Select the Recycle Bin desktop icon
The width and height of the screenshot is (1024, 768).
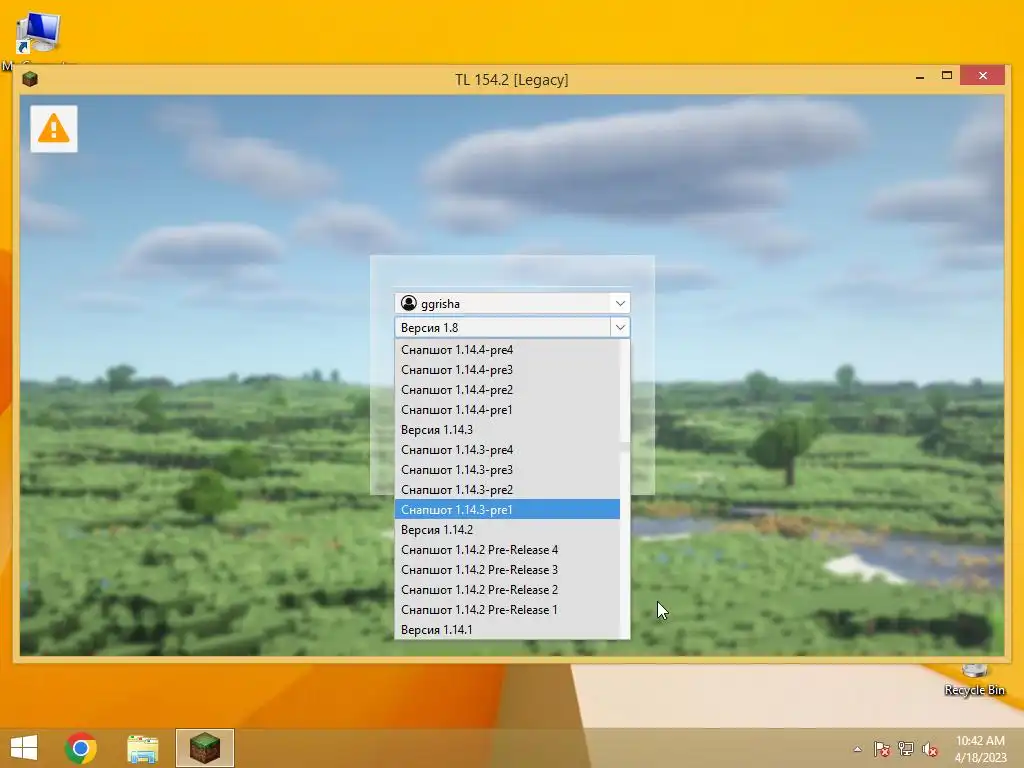(x=974, y=679)
